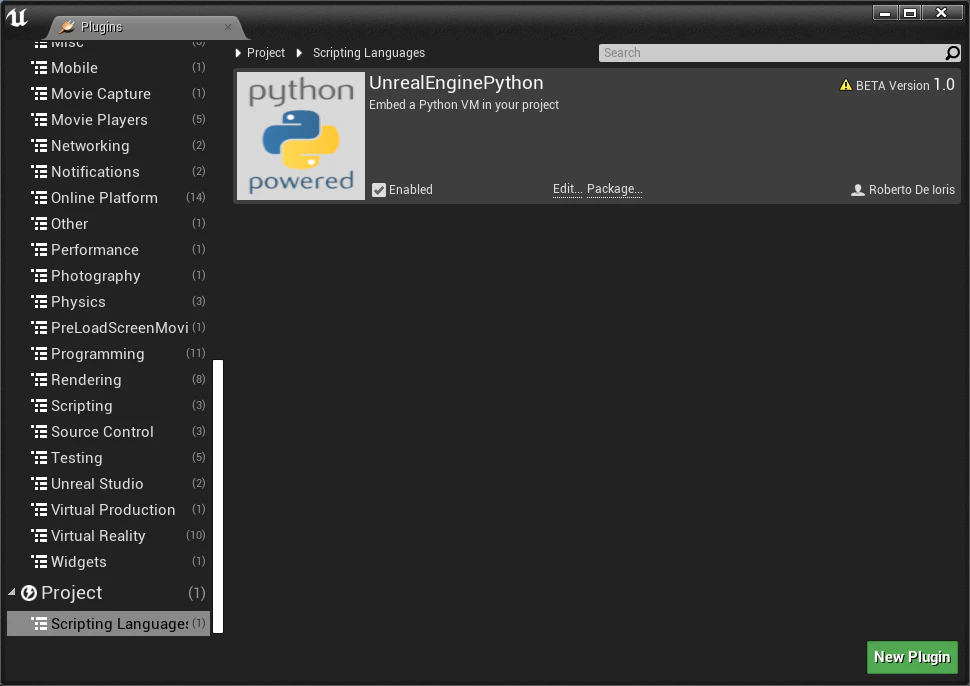Select the PreLoadScreenMovi category

tap(108, 328)
